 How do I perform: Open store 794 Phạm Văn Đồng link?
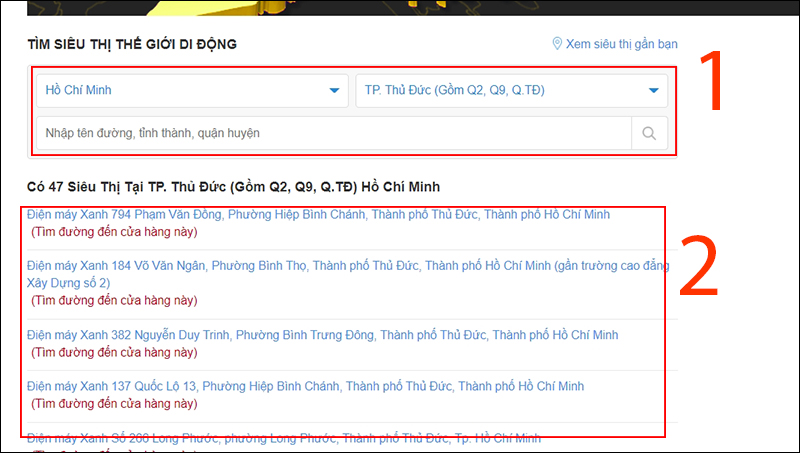tap(318, 214)
